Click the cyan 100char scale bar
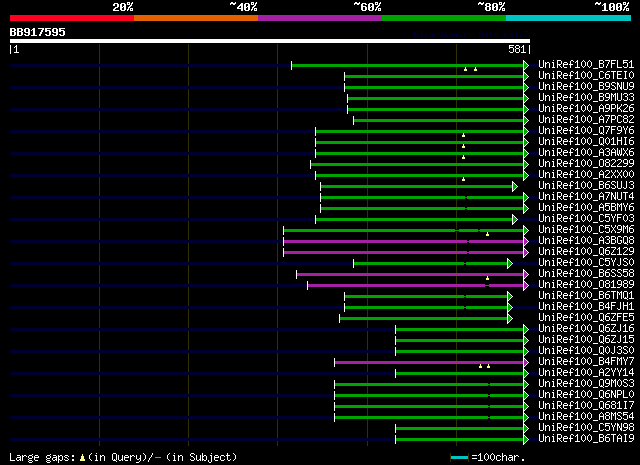 459,458
